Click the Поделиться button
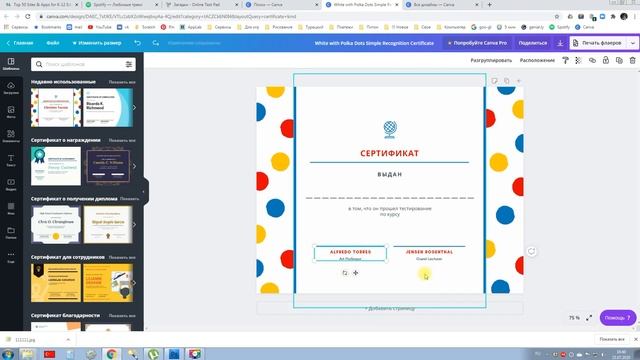The image size is (640, 360). click(533, 43)
